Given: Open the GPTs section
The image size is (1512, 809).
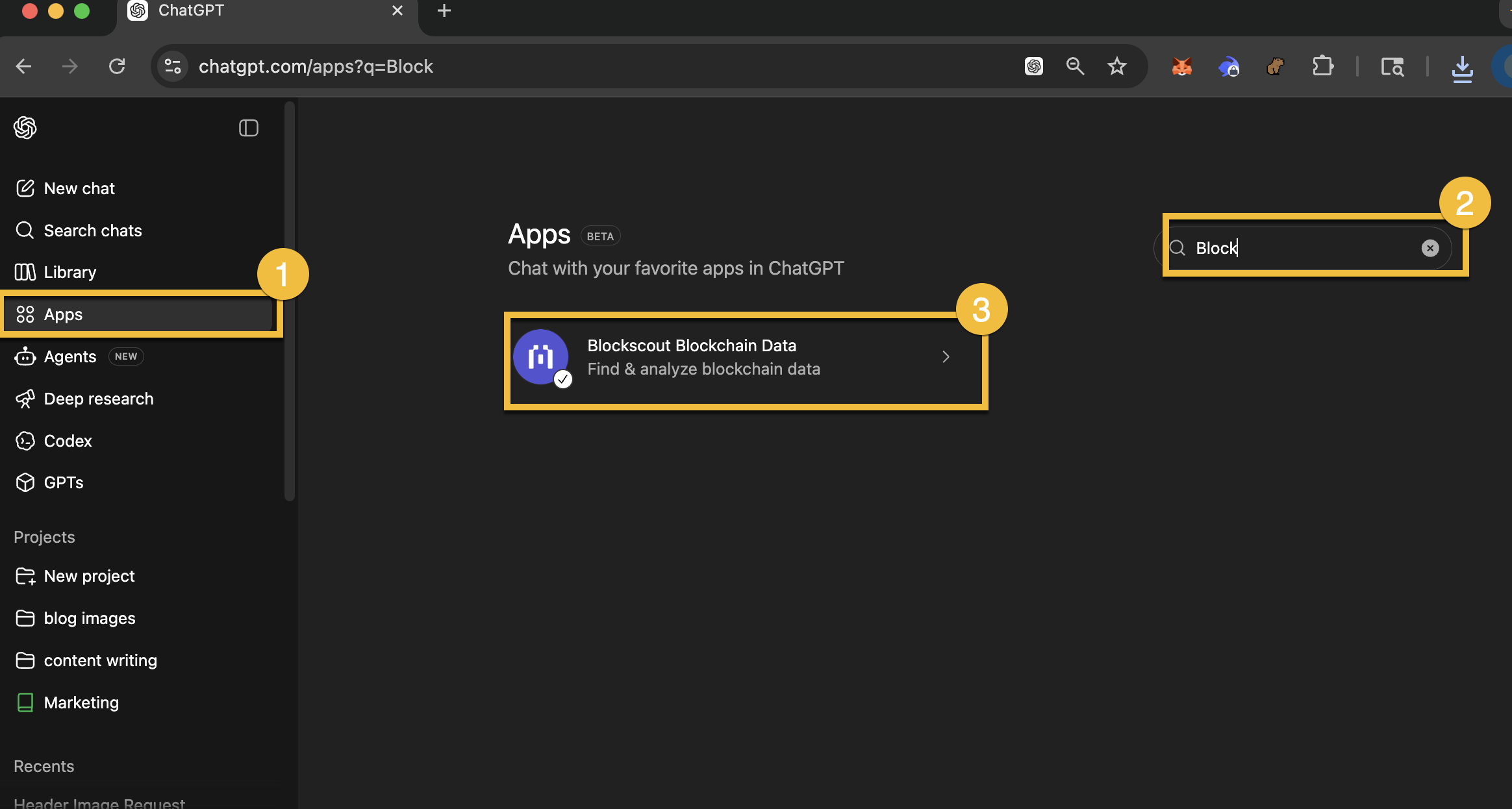Looking at the screenshot, I should coord(63,482).
